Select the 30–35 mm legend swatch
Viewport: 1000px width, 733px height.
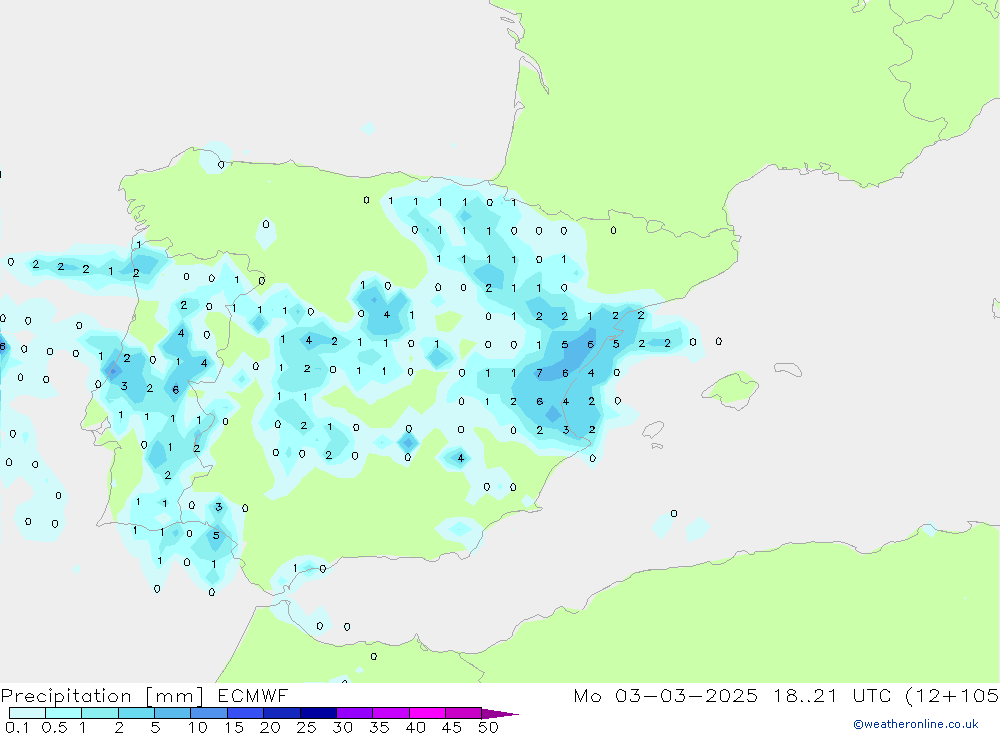pyautogui.click(x=354, y=713)
